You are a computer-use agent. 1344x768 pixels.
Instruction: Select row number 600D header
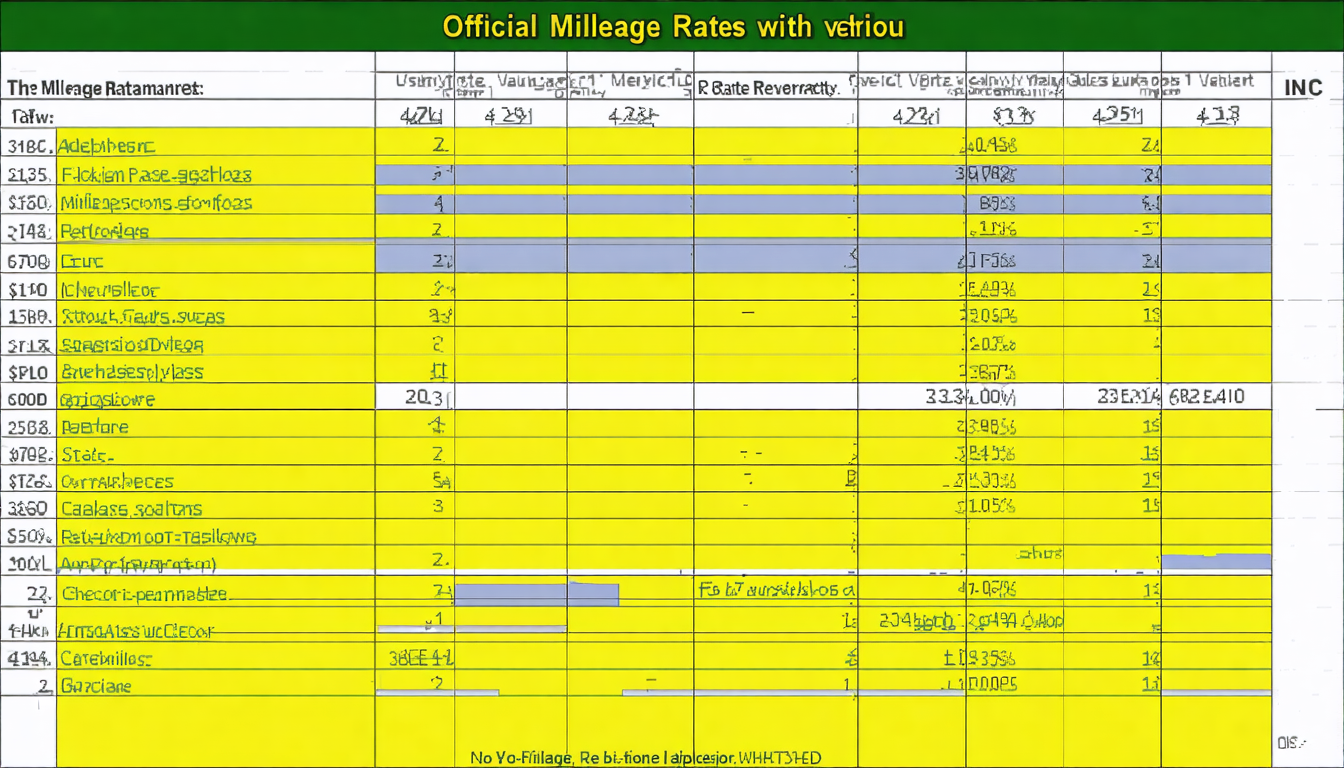[28, 399]
